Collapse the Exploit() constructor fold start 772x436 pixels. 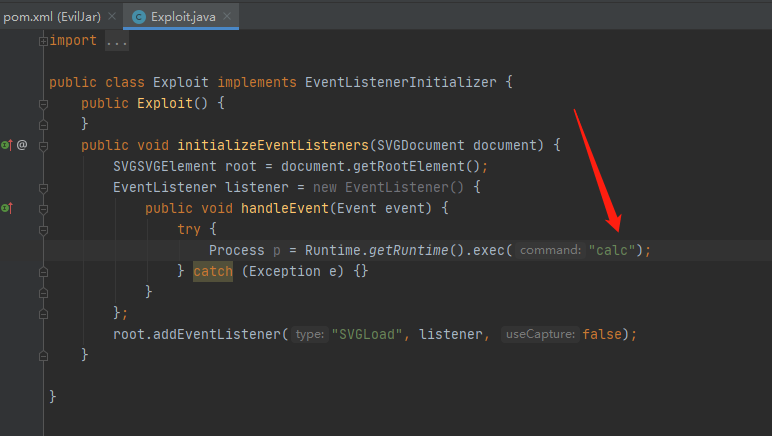43,104
